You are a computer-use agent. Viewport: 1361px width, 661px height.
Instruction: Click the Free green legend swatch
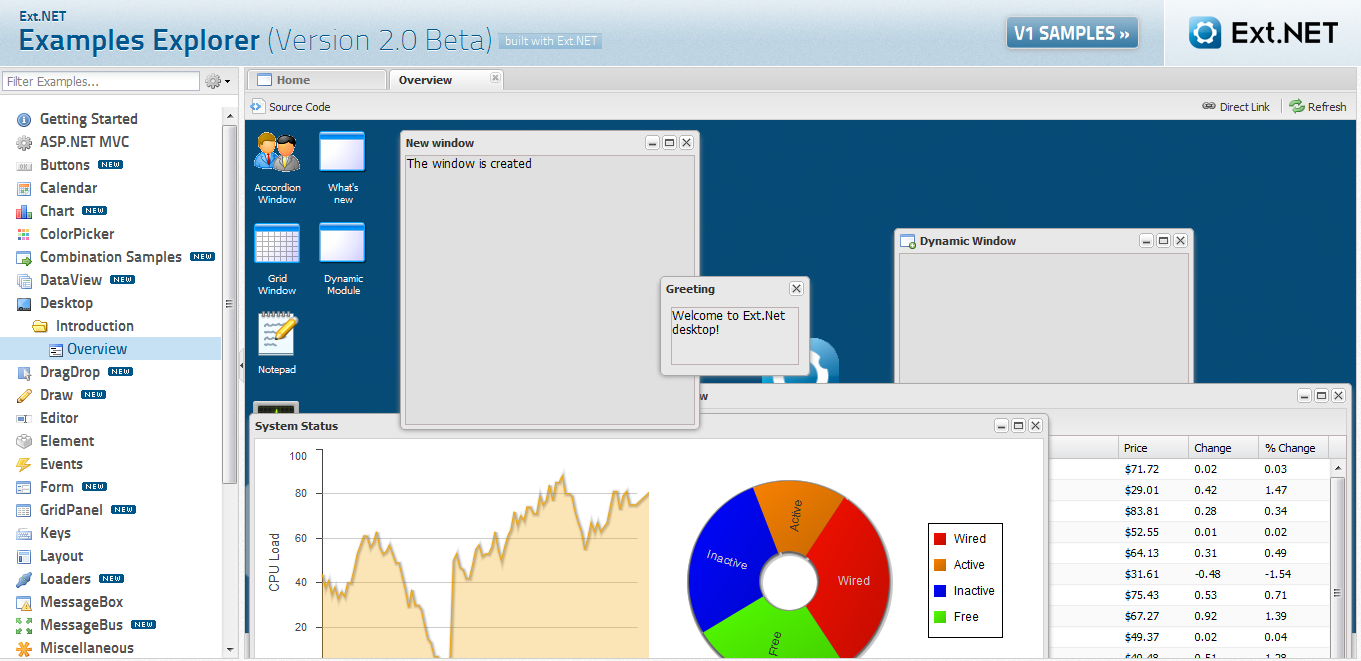940,617
